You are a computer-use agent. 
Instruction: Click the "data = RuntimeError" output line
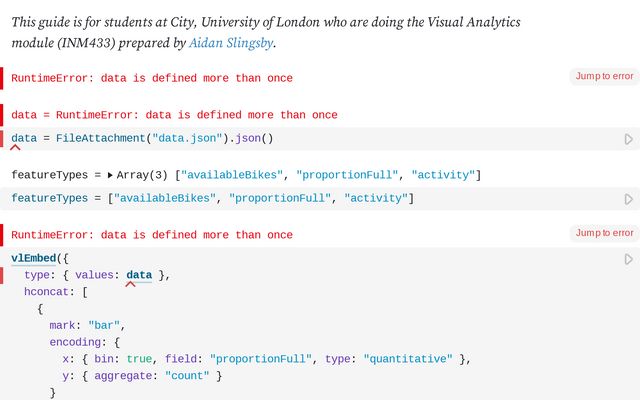pyautogui.click(x=174, y=115)
